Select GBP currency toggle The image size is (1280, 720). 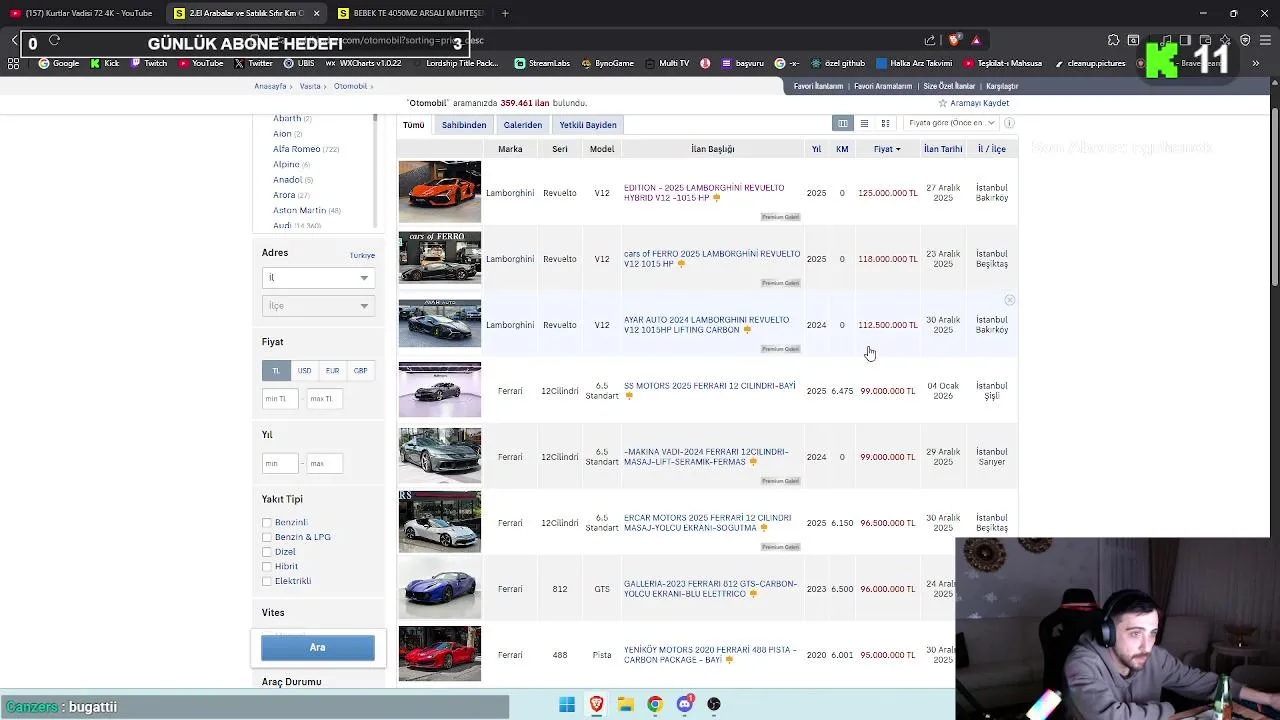[360, 370]
